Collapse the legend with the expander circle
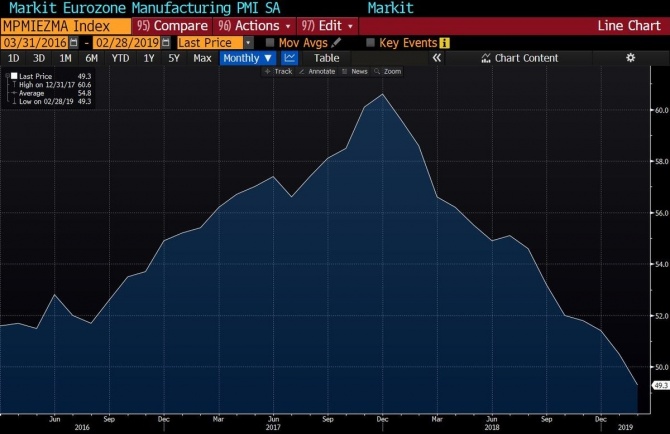 coord(7,76)
